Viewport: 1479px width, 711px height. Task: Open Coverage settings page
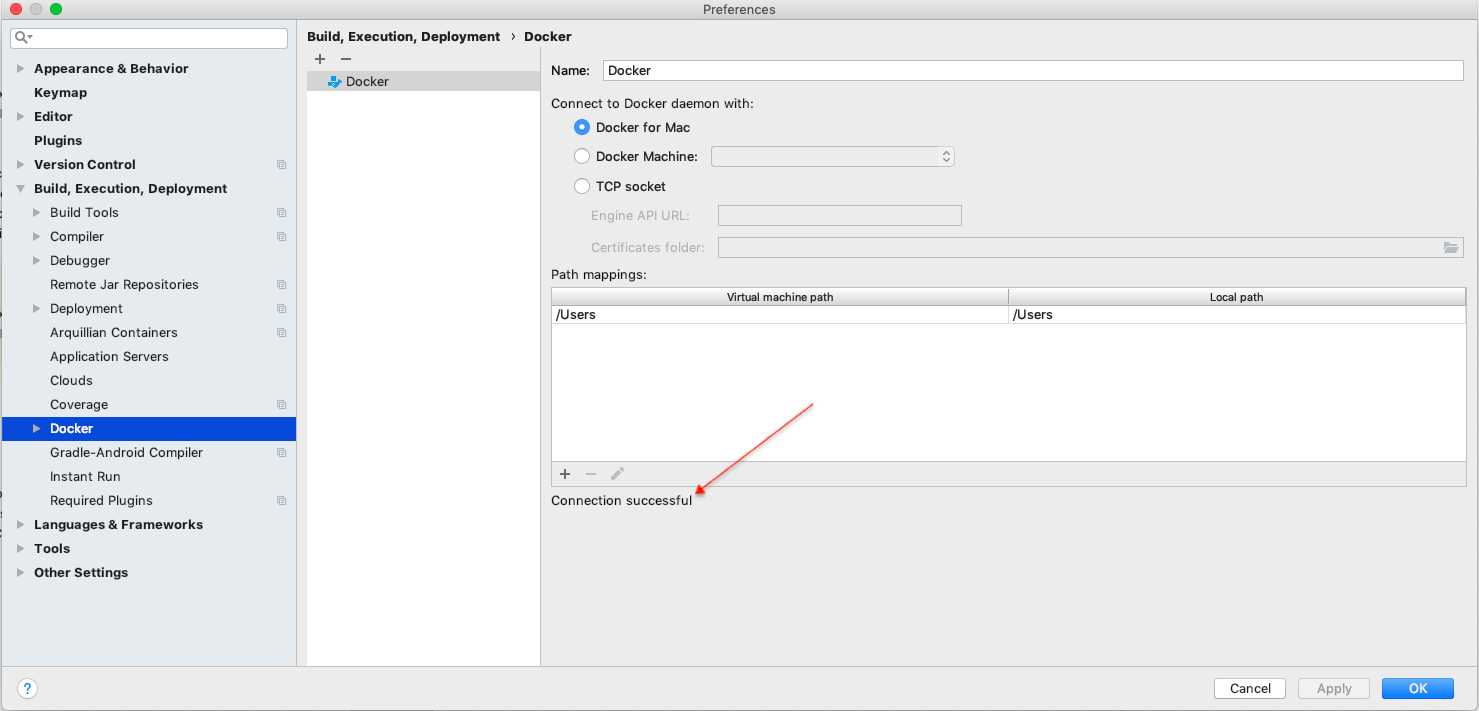79,404
